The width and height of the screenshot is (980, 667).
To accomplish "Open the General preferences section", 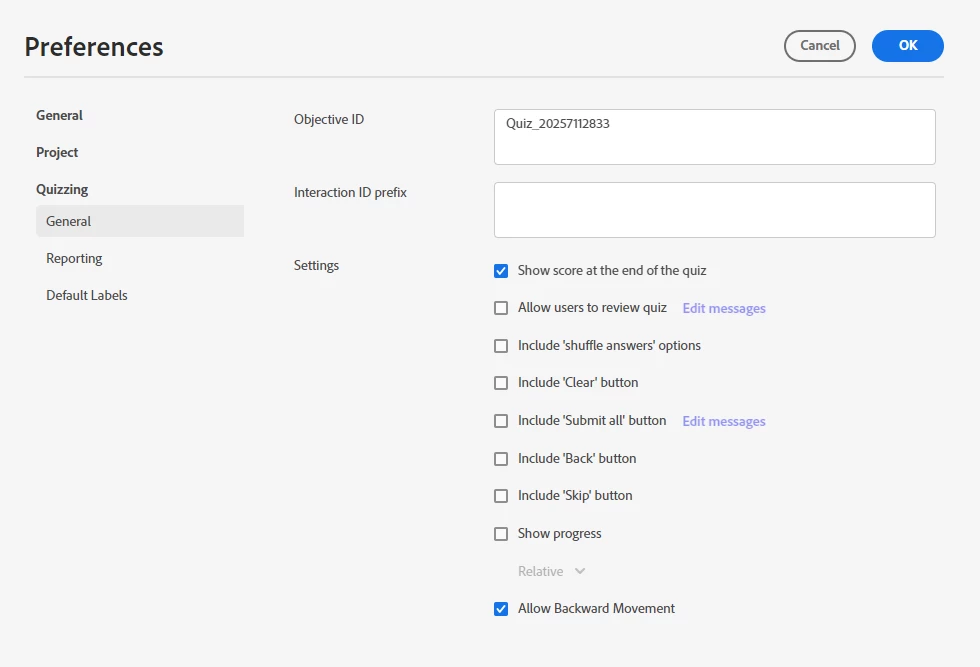I will click(60, 116).
